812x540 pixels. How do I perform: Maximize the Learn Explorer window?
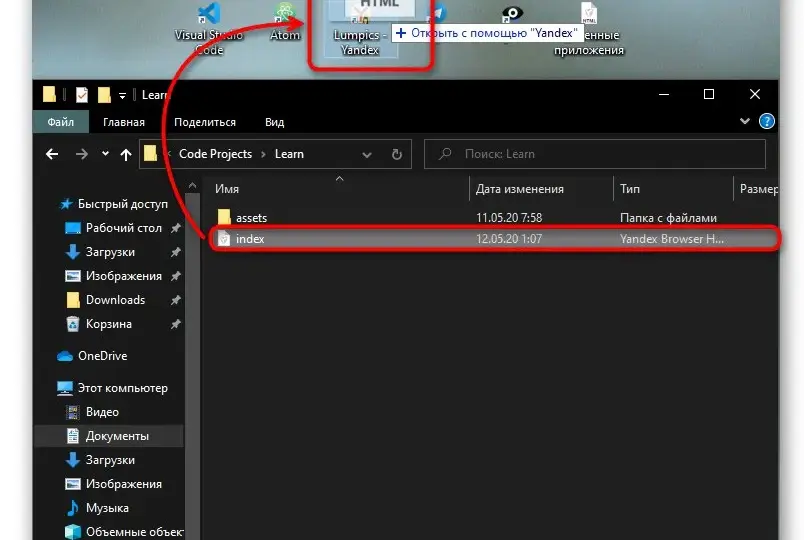[x=709, y=94]
